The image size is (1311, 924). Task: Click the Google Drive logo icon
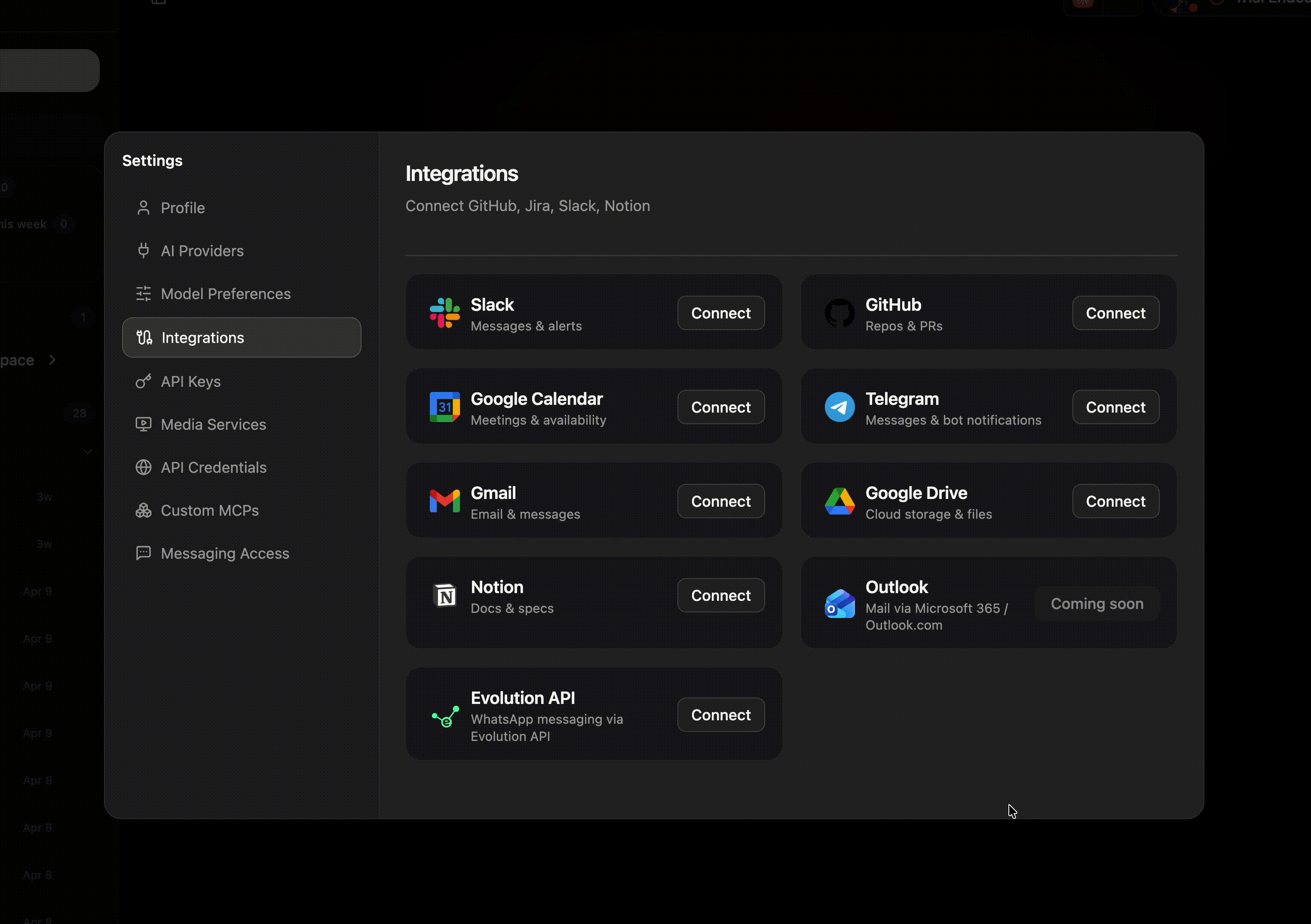coord(839,502)
